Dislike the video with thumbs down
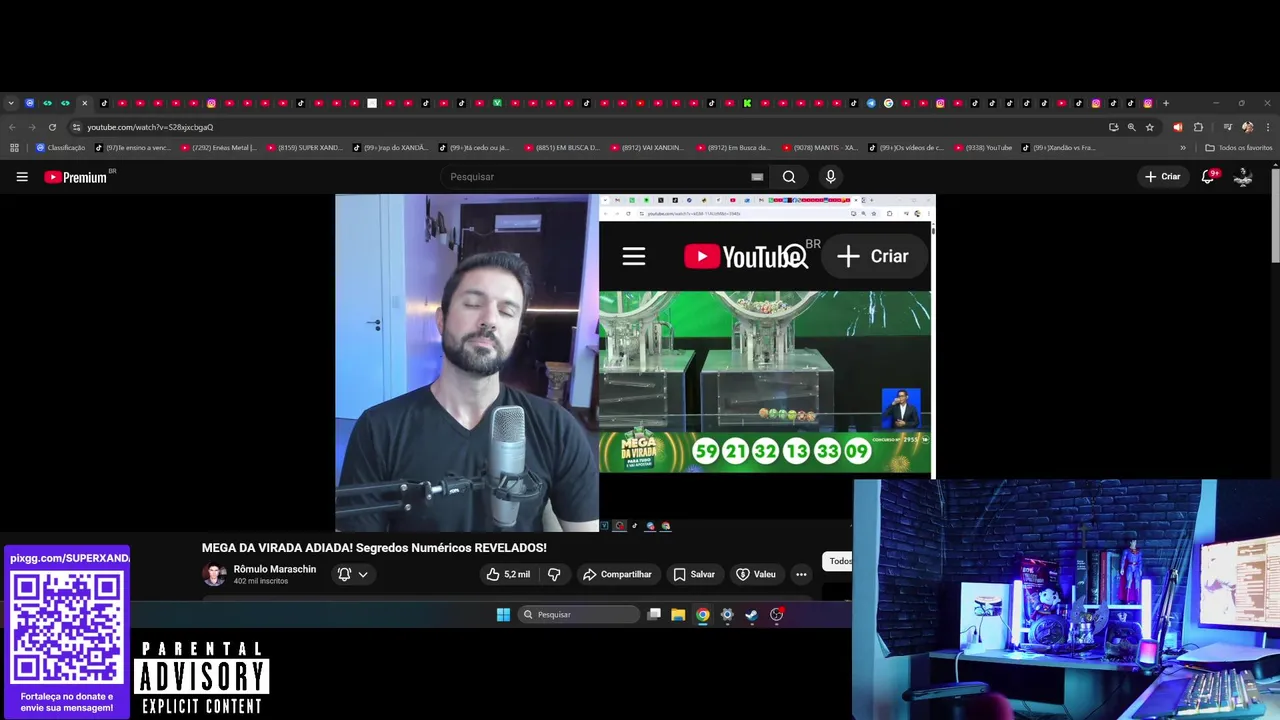 coord(554,574)
